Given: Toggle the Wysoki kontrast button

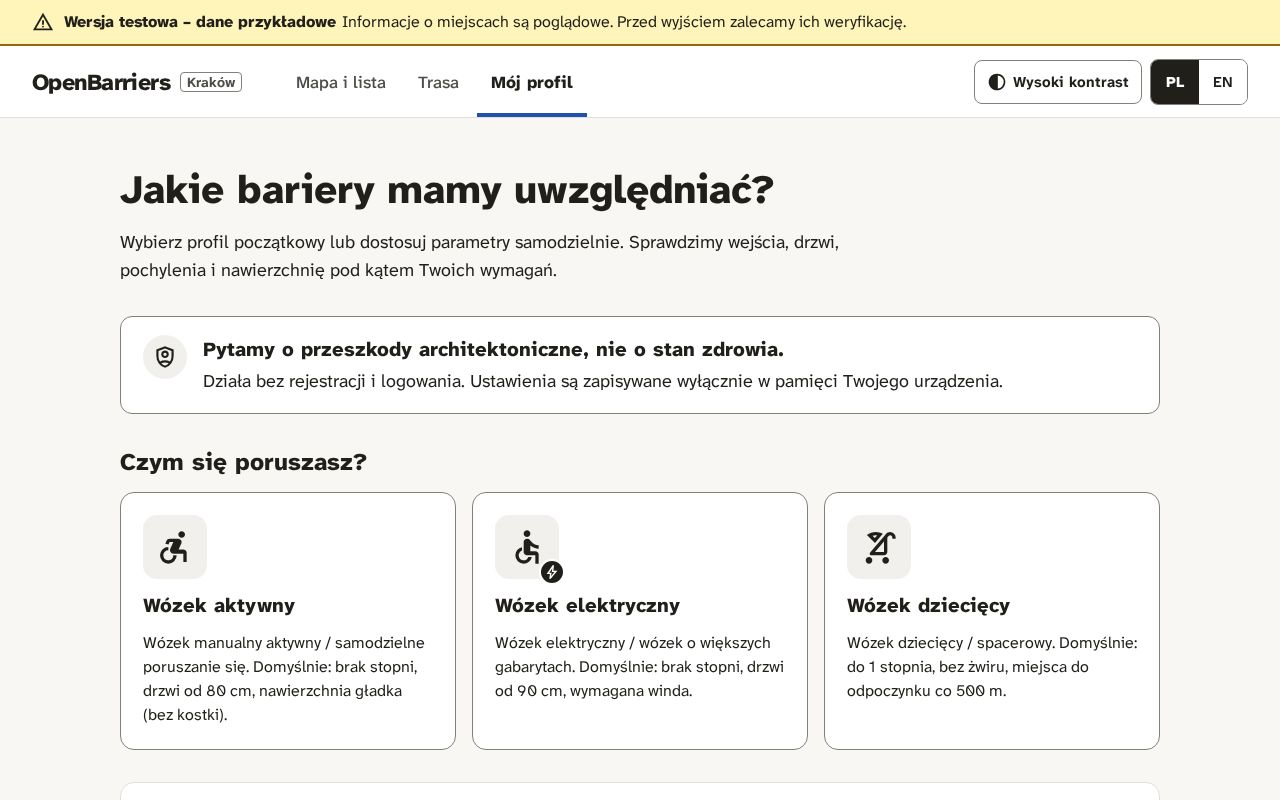Looking at the screenshot, I should point(1058,82).
